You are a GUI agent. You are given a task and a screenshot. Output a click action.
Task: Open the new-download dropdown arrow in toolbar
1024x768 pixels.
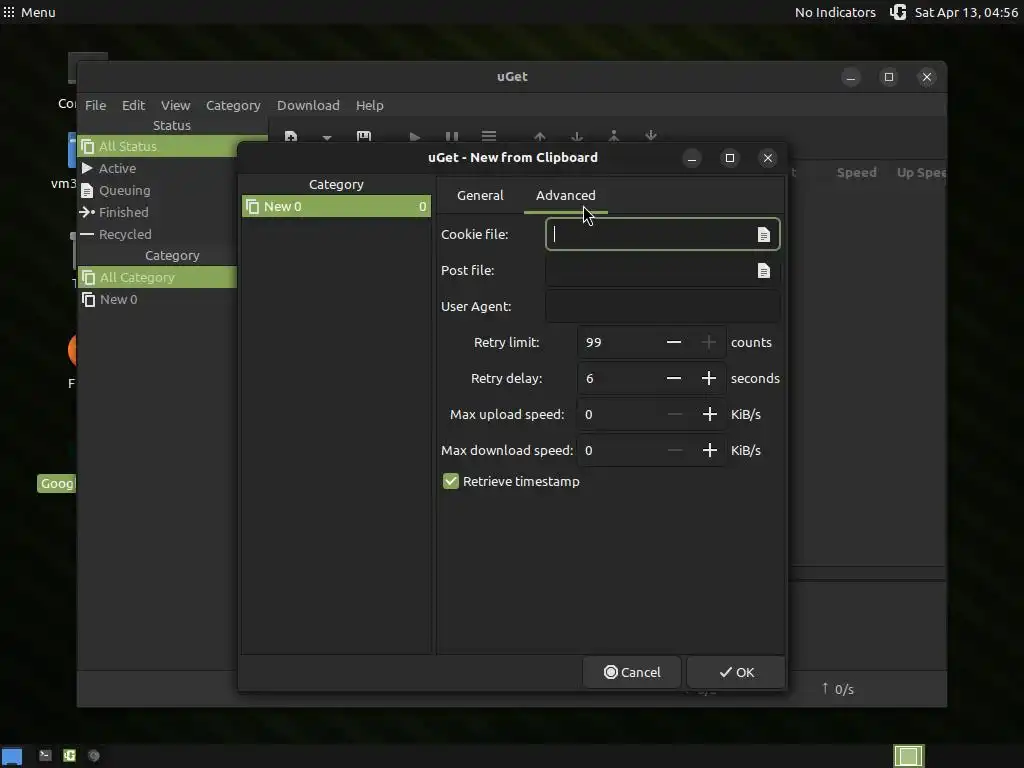coord(327,137)
